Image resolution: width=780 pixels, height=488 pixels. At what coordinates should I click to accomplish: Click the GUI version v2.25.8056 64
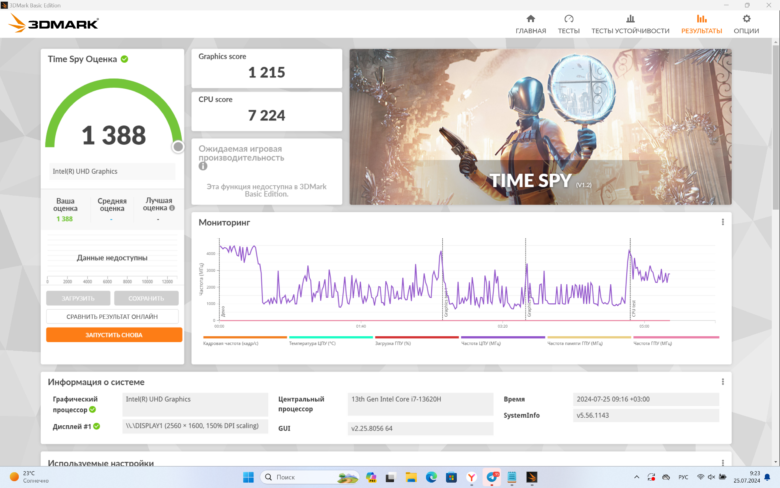420,428
